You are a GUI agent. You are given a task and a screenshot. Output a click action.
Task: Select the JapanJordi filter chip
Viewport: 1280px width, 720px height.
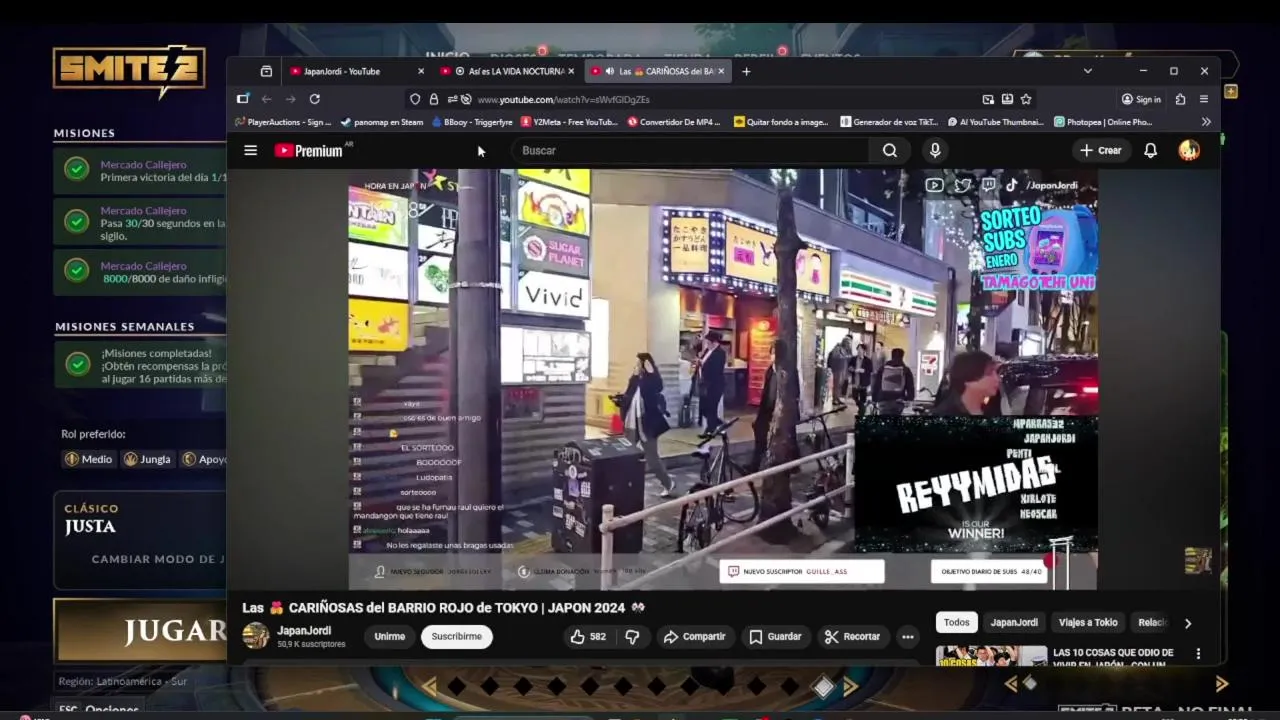(x=1014, y=622)
